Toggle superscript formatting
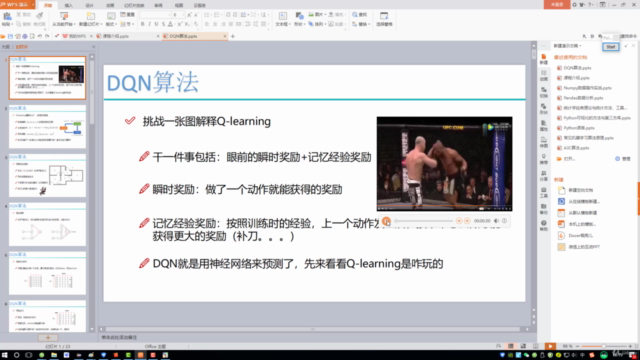The width and height of the screenshot is (640, 360). (x=179, y=24)
